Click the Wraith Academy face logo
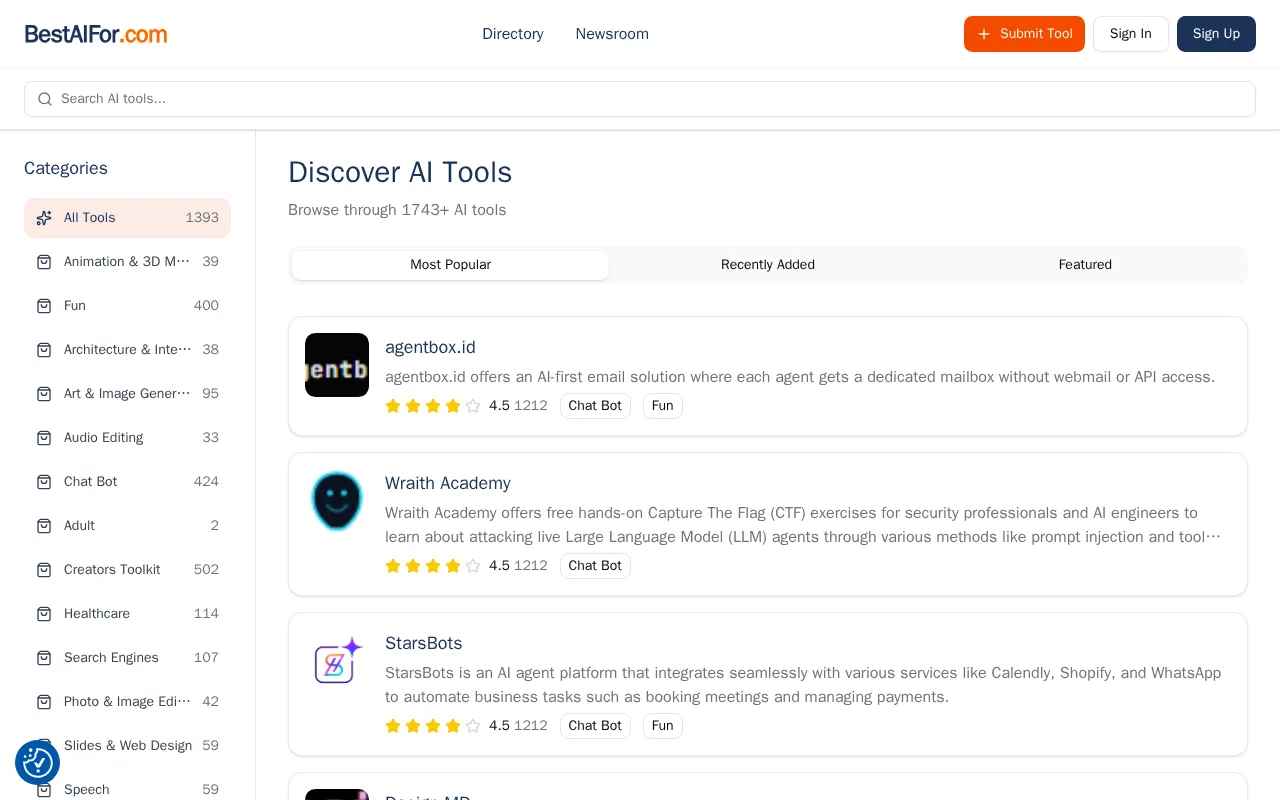The width and height of the screenshot is (1280, 800). pyautogui.click(x=337, y=501)
